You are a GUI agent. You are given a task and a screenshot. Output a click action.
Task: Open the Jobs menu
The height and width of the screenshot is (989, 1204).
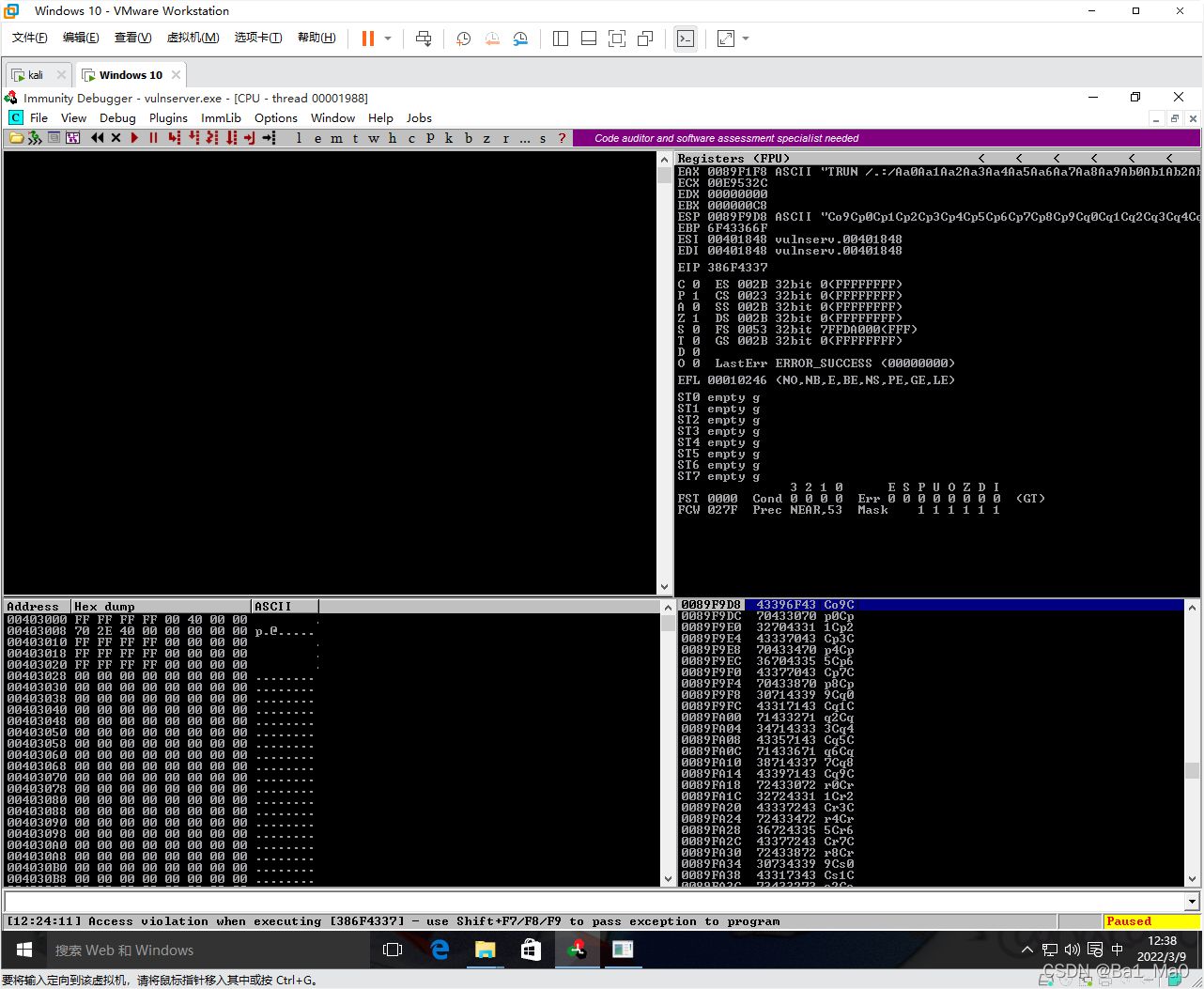419,118
